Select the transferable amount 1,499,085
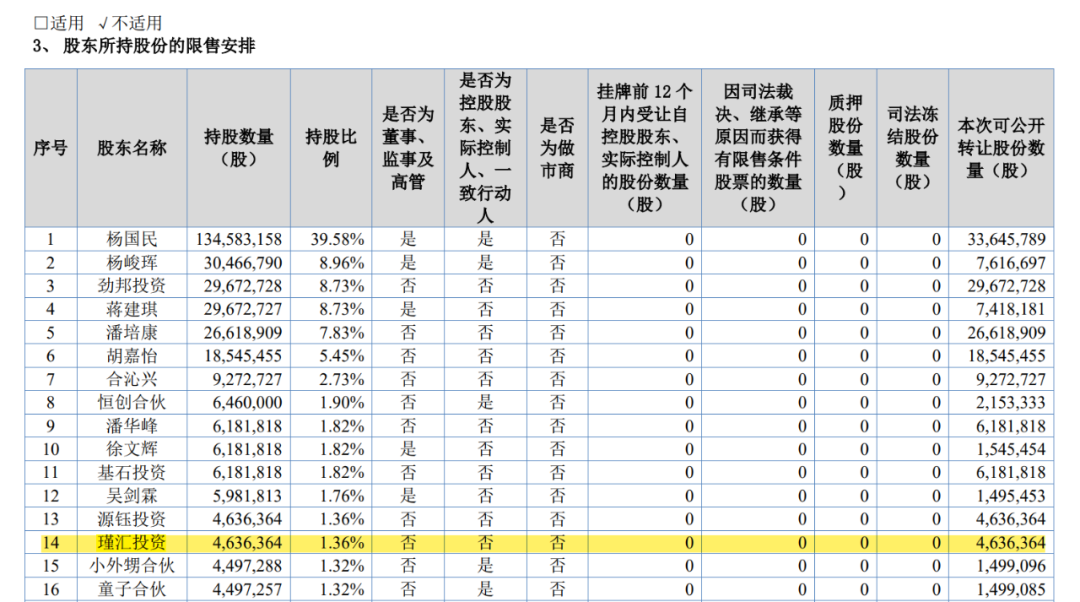 pos(1010,590)
